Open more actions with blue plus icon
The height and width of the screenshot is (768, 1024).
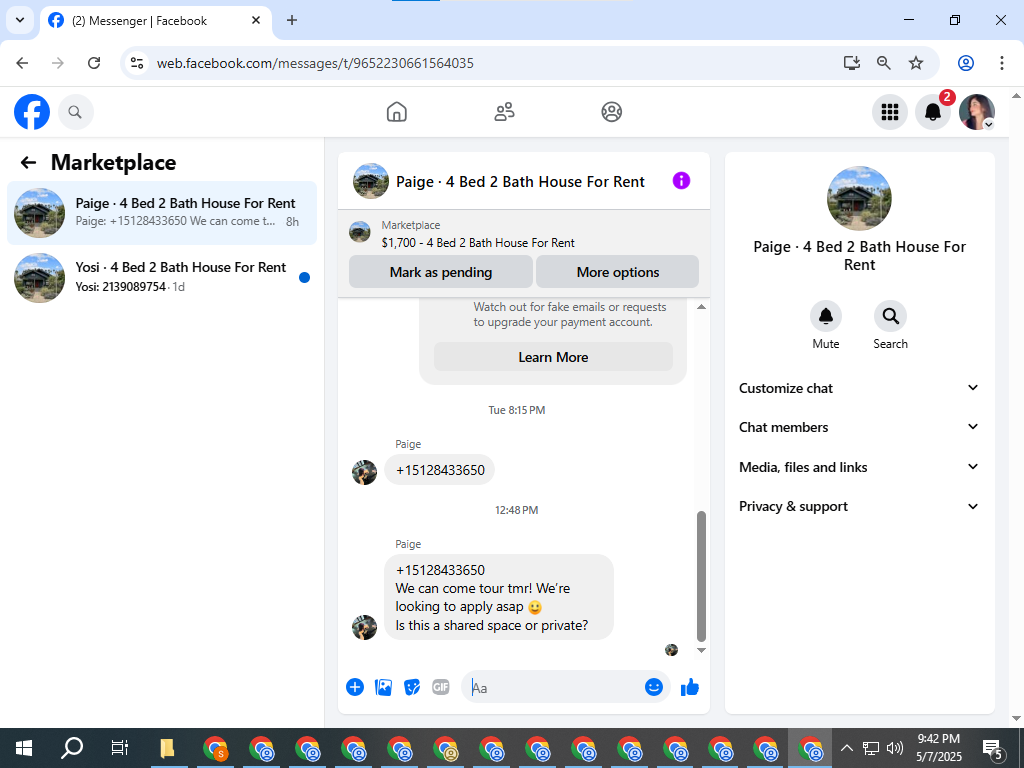pyautogui.click(x=355, y=687)
